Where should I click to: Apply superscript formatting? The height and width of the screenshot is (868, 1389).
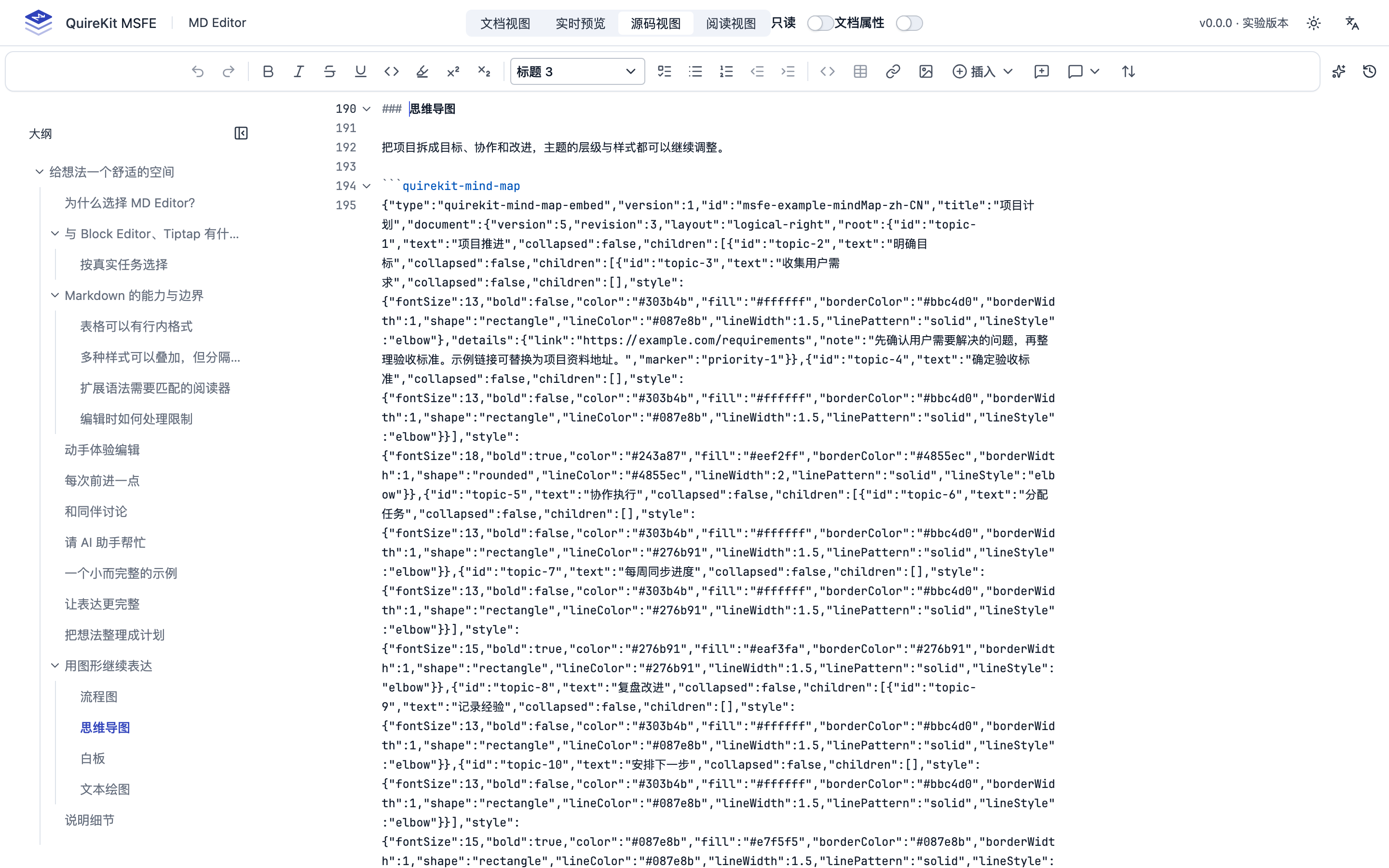453,71
